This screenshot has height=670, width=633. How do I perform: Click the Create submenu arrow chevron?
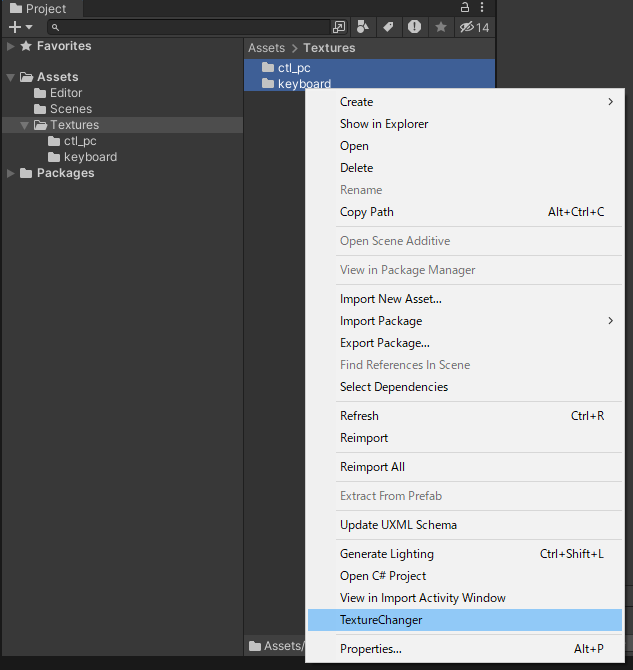611,102
